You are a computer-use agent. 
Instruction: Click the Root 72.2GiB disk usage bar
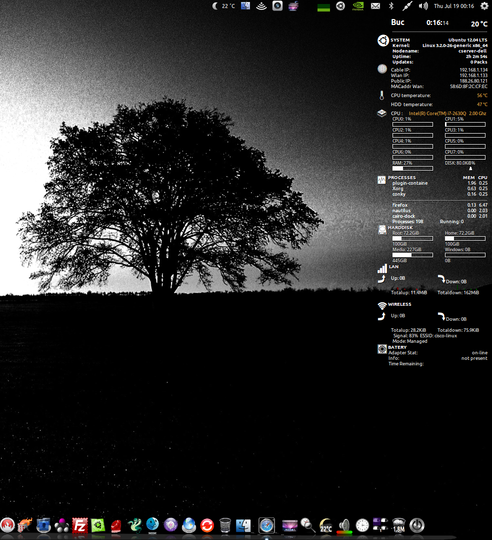(413, 238)
